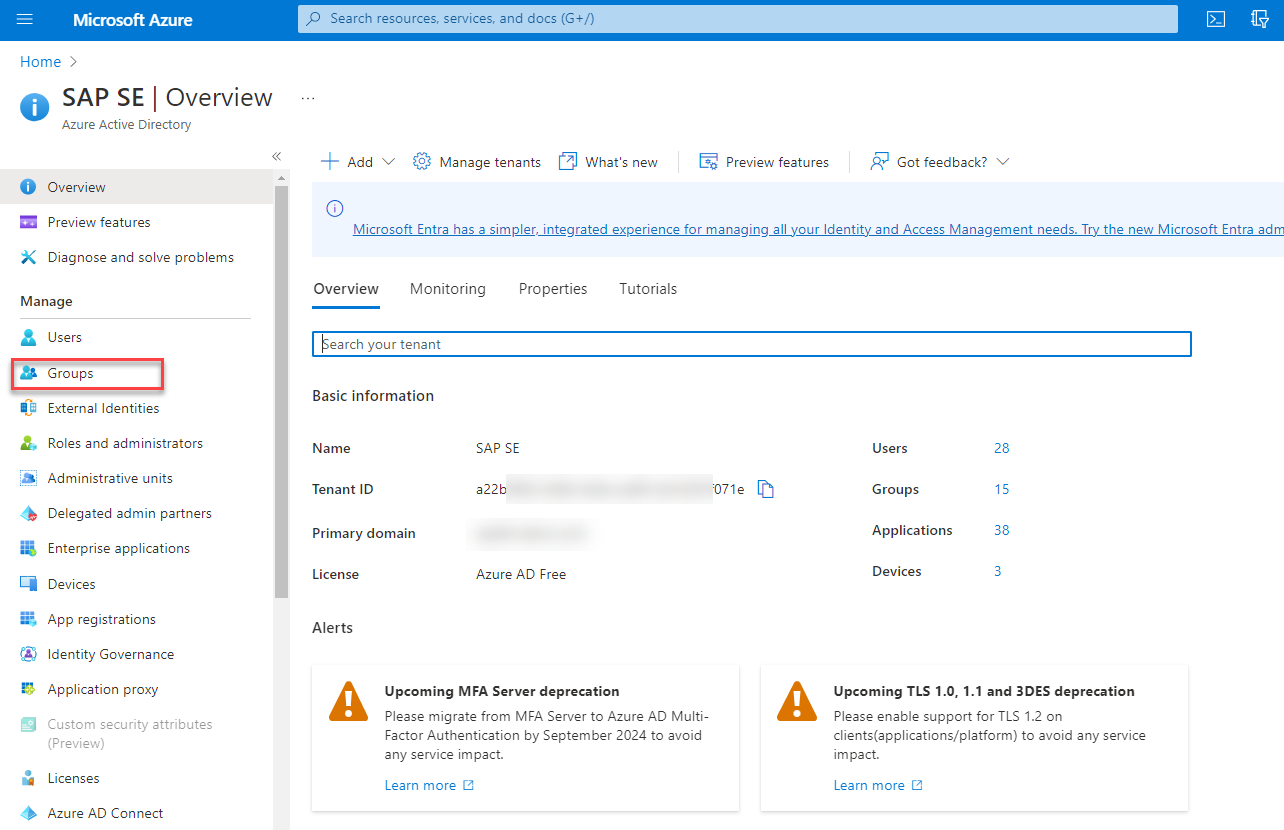Screen dimensions: 1284x830
Task: Click Learn more under MFA Server deprecation
Action: click(429, 785)
